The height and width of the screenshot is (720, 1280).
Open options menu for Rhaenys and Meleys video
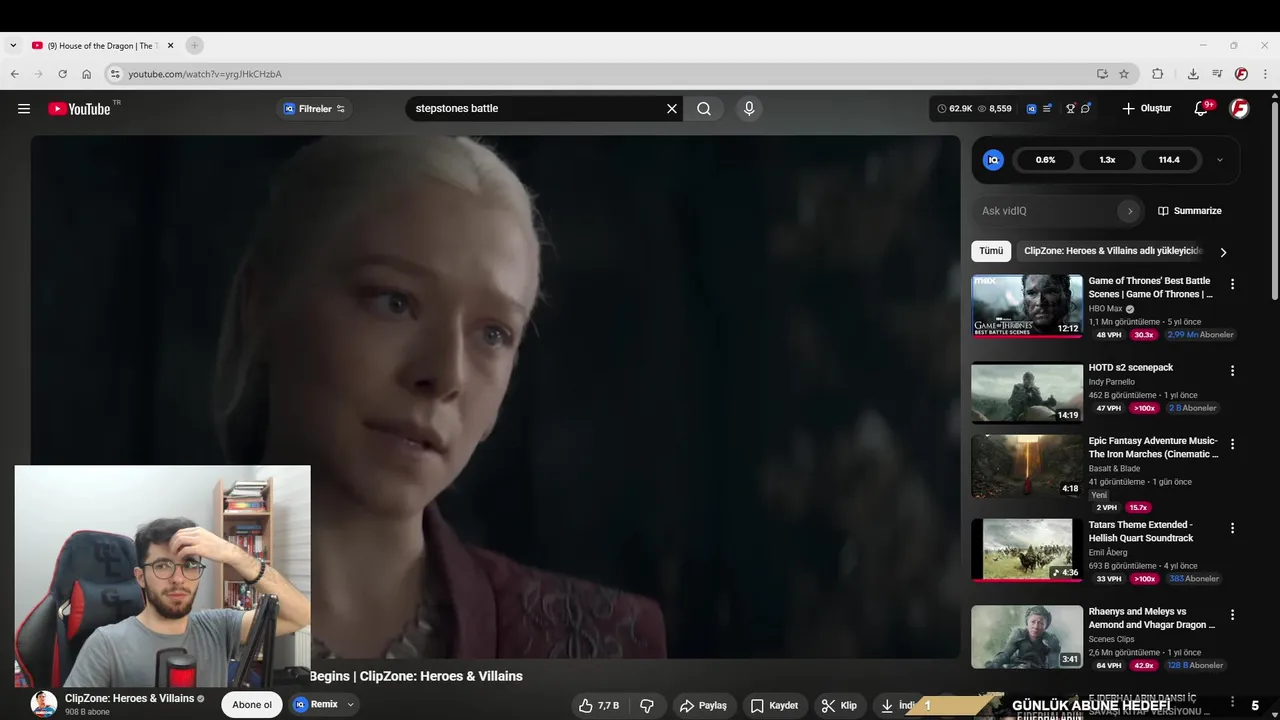[x=1232, y=615]
